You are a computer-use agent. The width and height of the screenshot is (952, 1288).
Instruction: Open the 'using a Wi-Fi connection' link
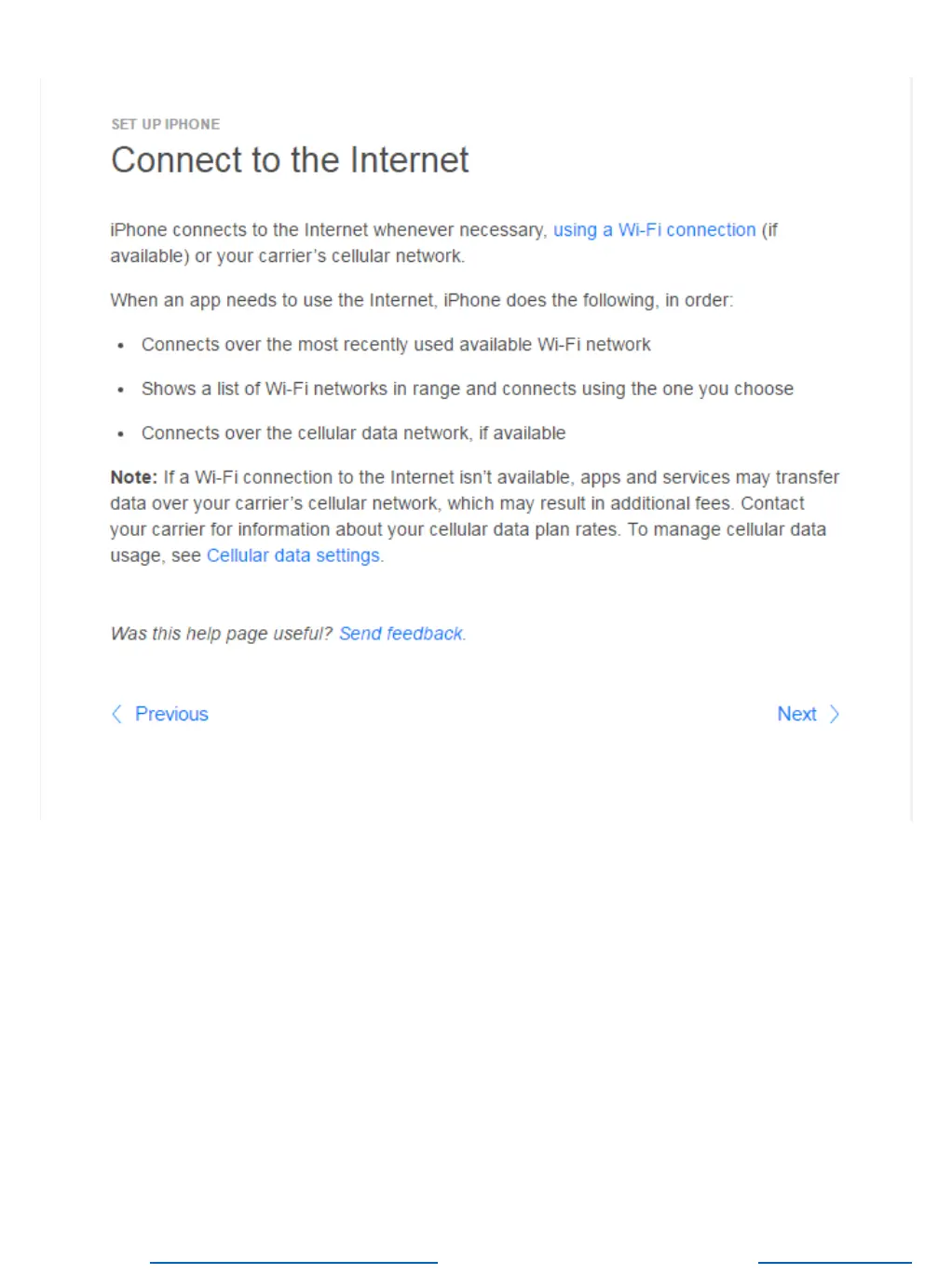click(x=655, y=230)
